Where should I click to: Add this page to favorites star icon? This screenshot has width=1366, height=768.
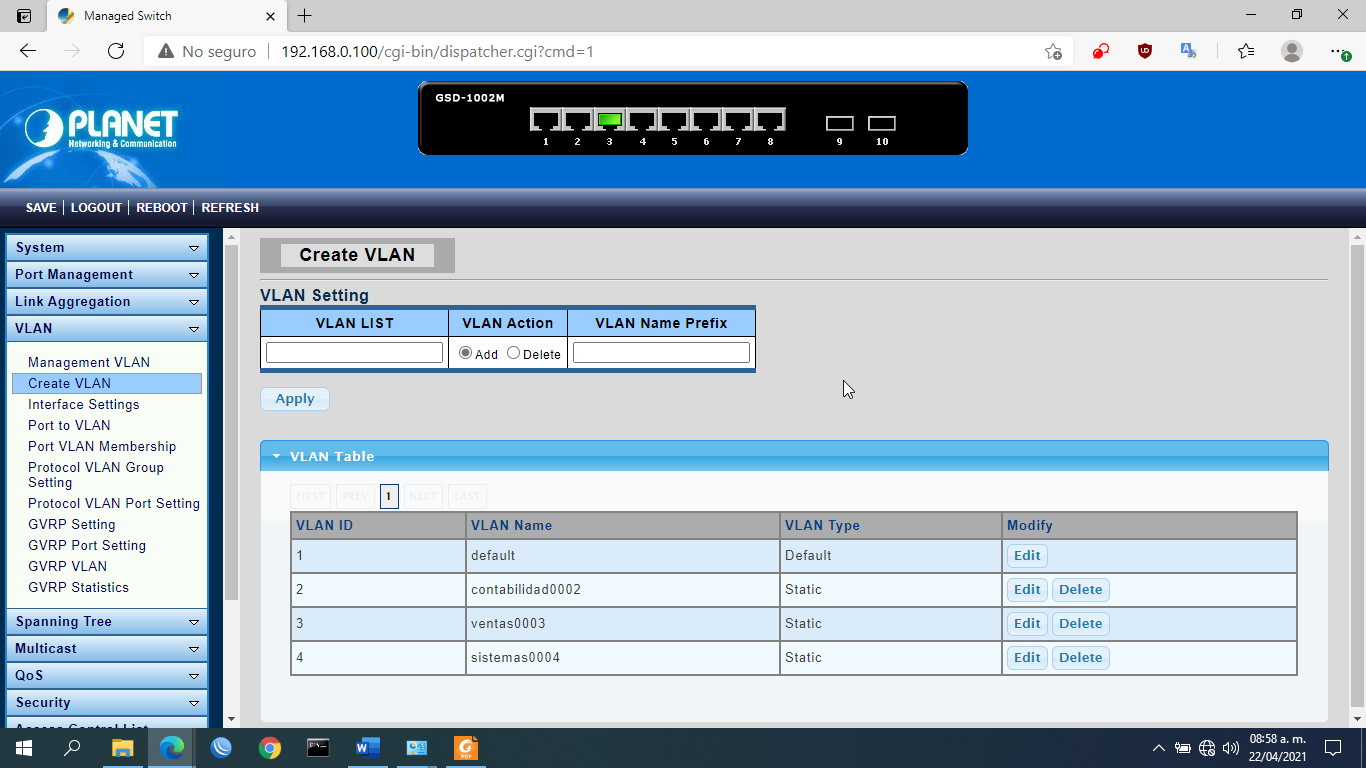(x=1053, y=51)
